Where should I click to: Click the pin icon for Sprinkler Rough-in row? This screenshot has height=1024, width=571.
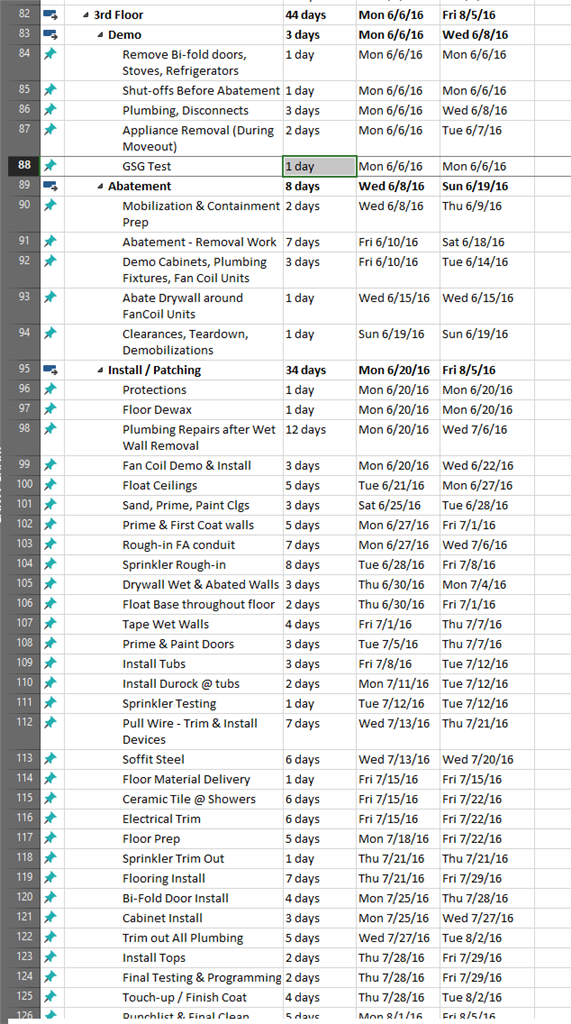click(50, 565)
